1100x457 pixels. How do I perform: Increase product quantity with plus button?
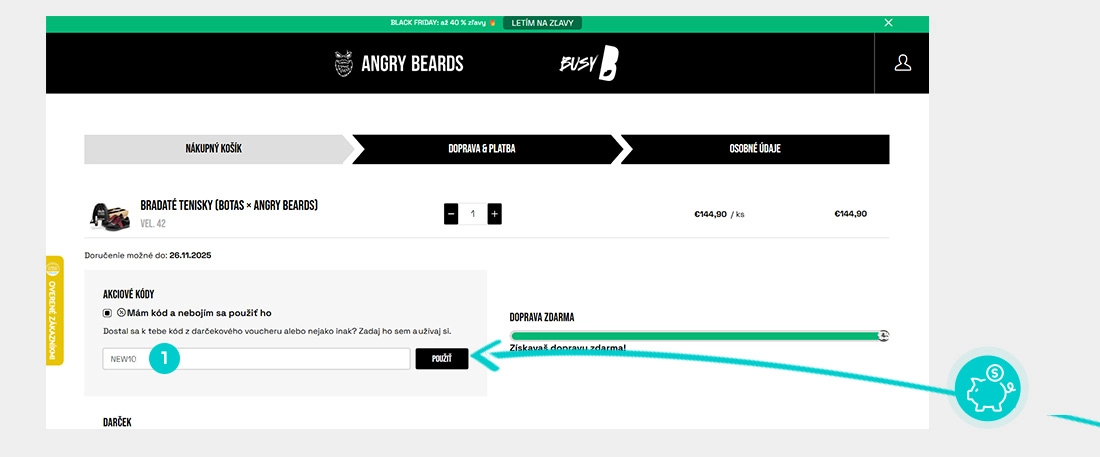(494, 214)
